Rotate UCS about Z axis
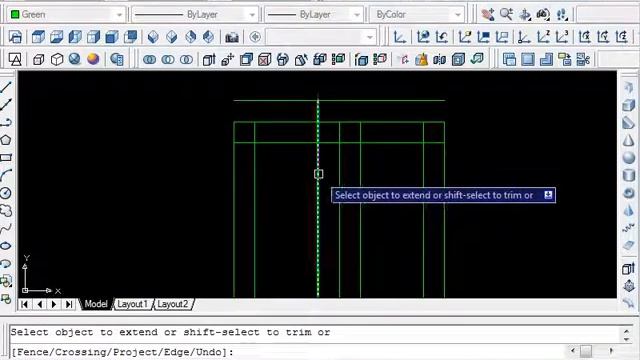 click(622, 37)
